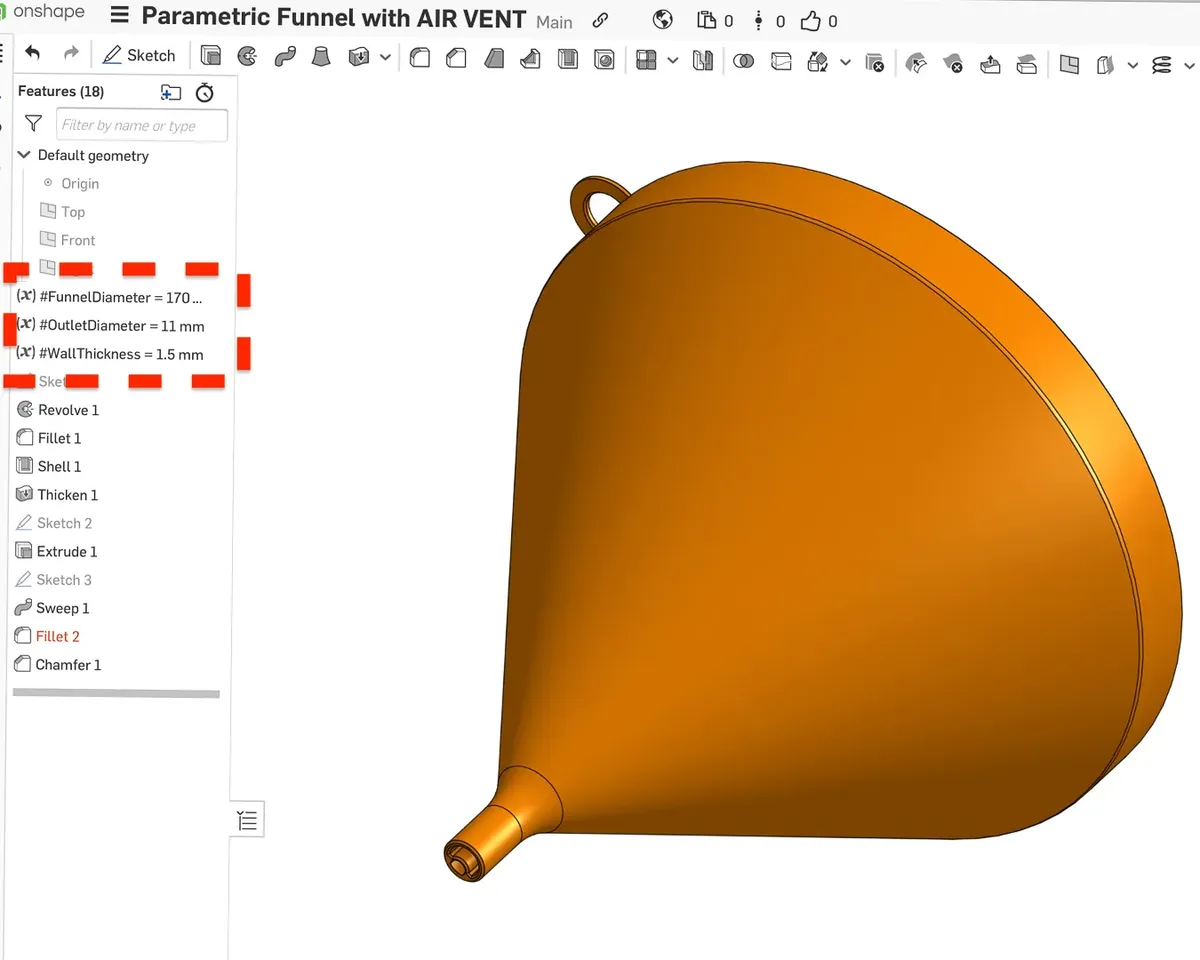Click the copies count icon
The width and height of the screenshot is (1200, 960).
(x=707, y=20)
